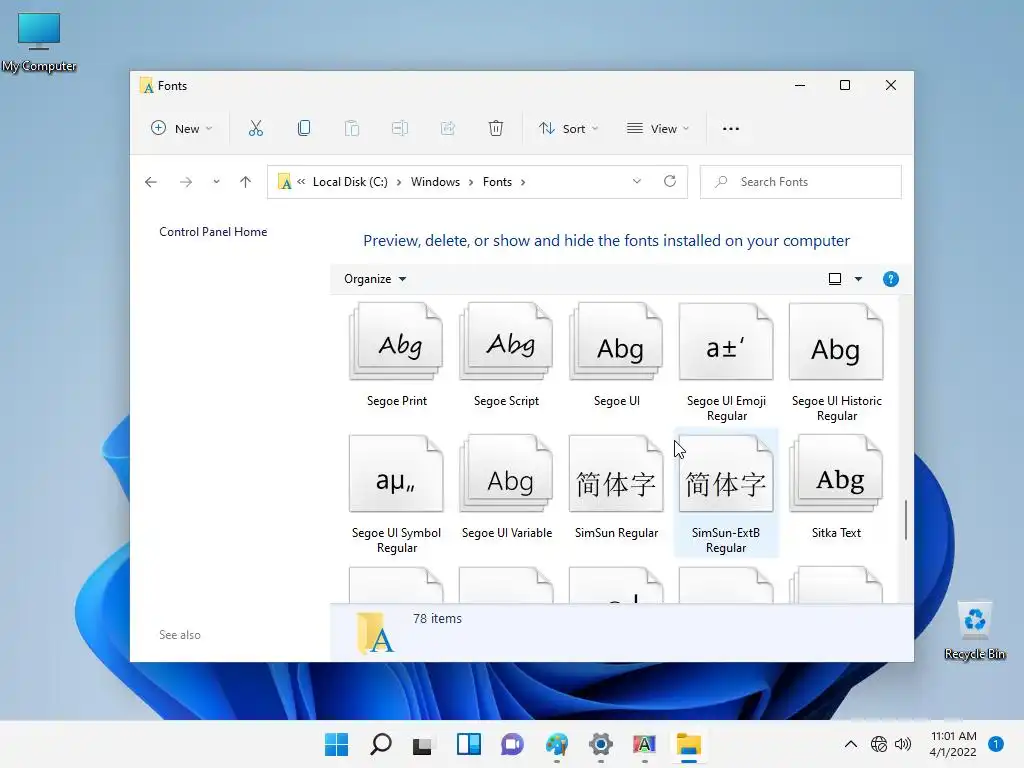Select SimSun-ExtB Regular font
The height and width of the screenshot is (768, 1024).
[x=726, y=494]
